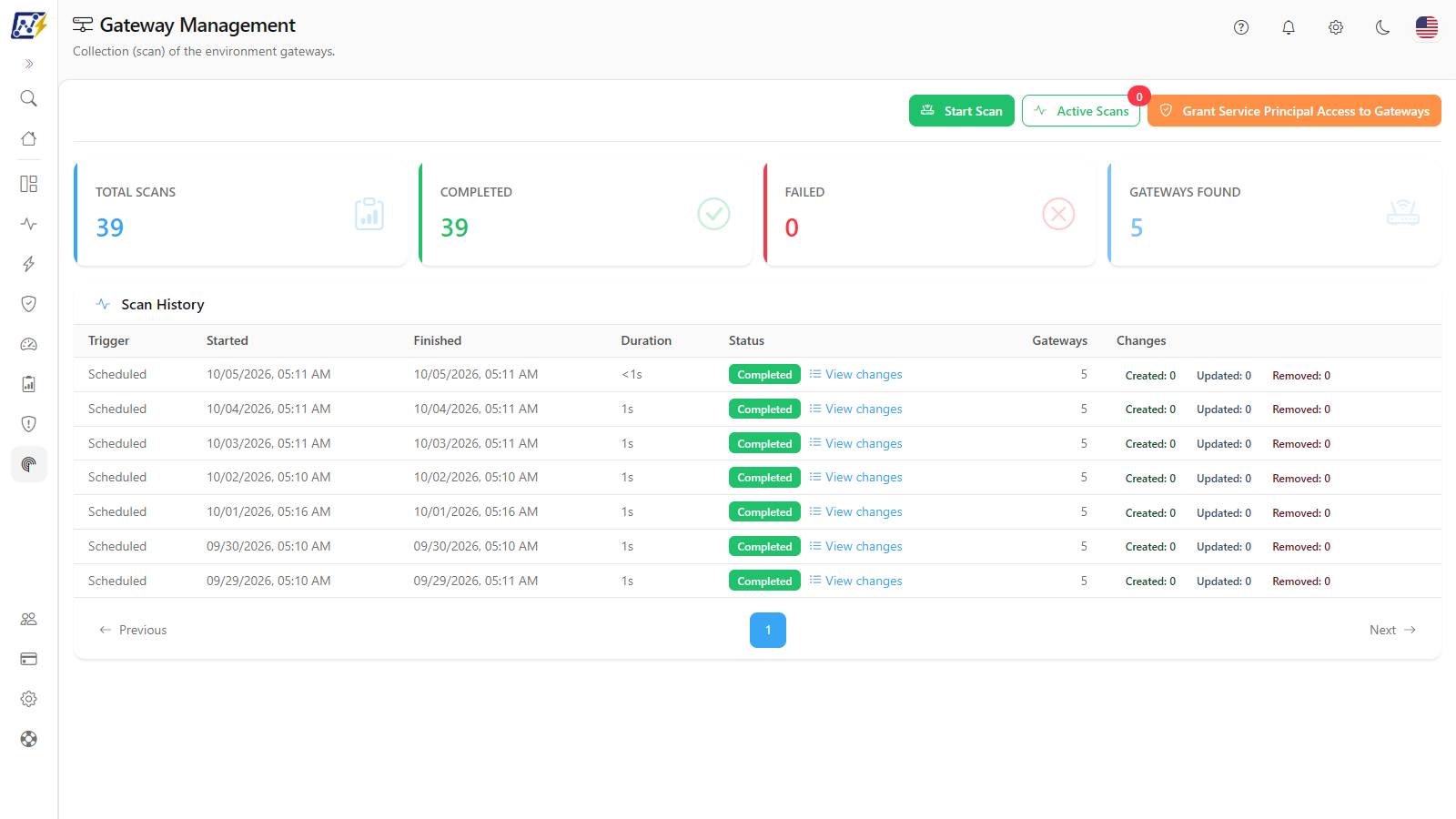
Task: Go to the Previous page
Action: pos(133,630)
